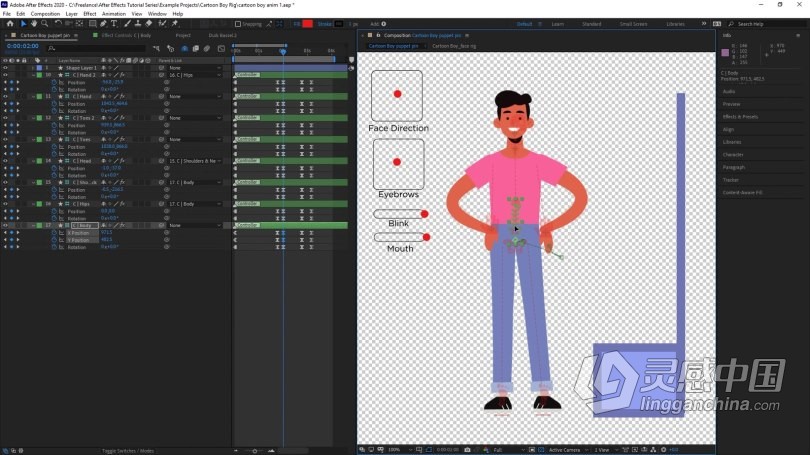Image resolution: width=810 pixels, height=455 pixels.
Task: Select the Clone Stamp tool
Action: click(x=138, y=24)
